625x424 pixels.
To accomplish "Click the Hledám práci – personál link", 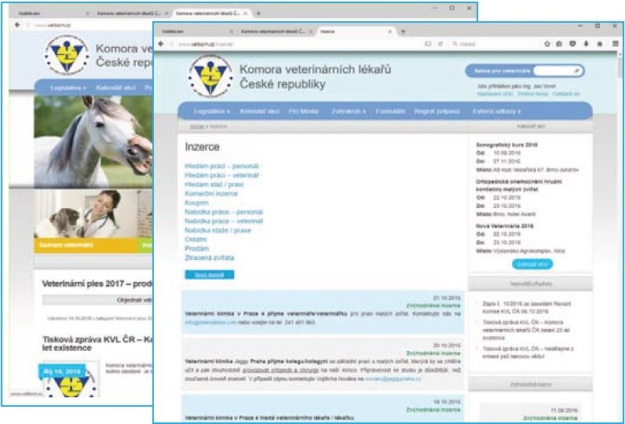I will (223, 163).
